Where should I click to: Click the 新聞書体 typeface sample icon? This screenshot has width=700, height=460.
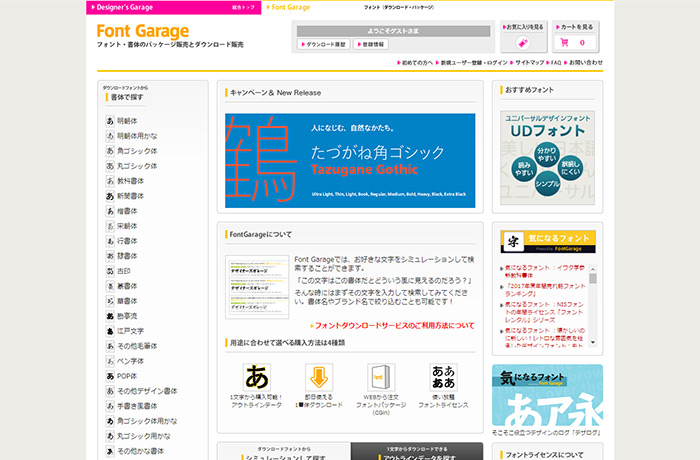110,196
